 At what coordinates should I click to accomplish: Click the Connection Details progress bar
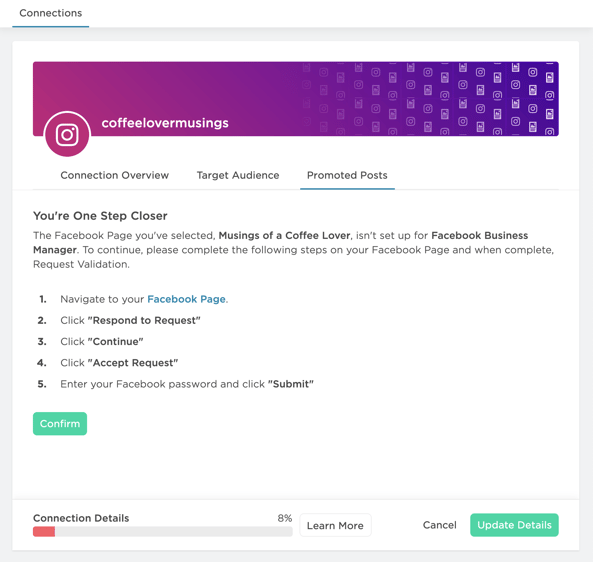[163, 531]
